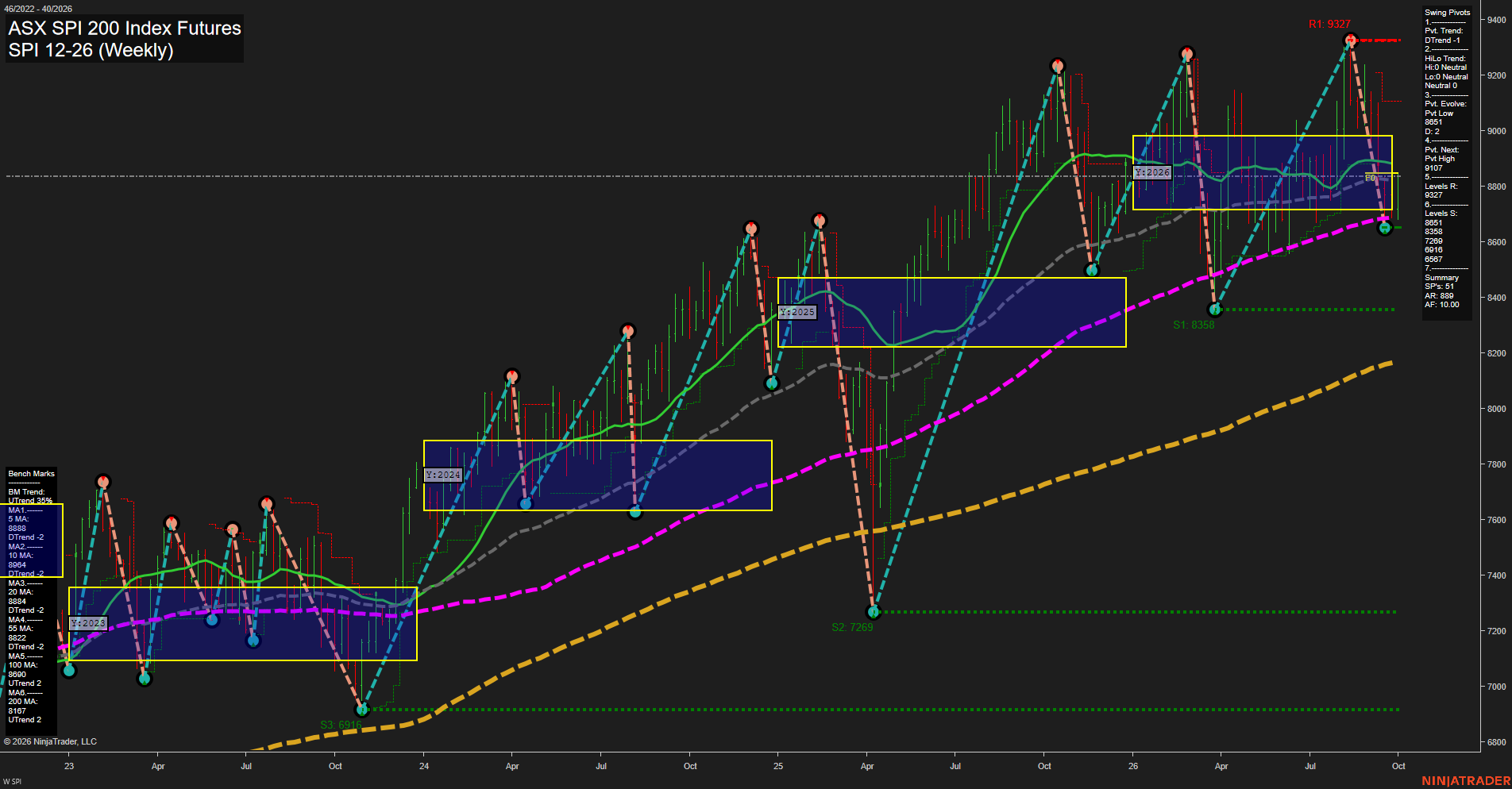The image size is (1512, 789).
Task: Select the '25' year label on the time axis
Action: [x=778, y=766]
